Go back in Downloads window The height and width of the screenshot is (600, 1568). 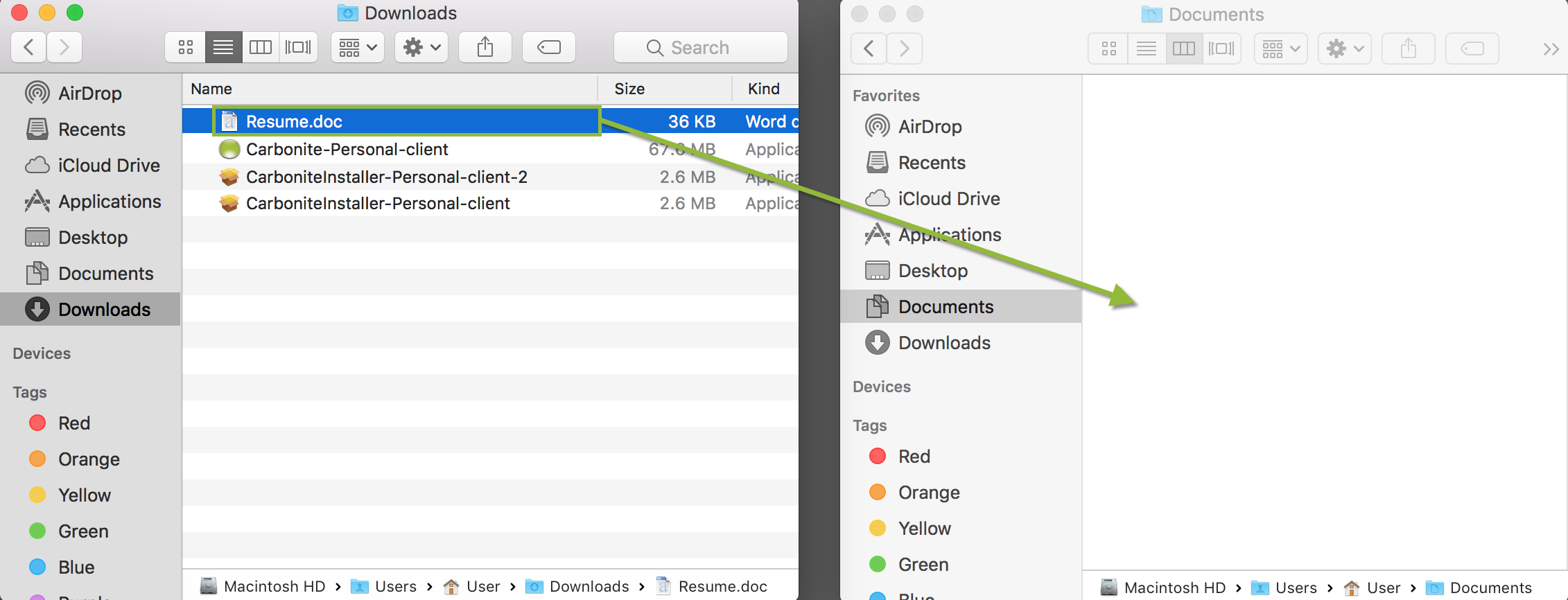[29, 47]
